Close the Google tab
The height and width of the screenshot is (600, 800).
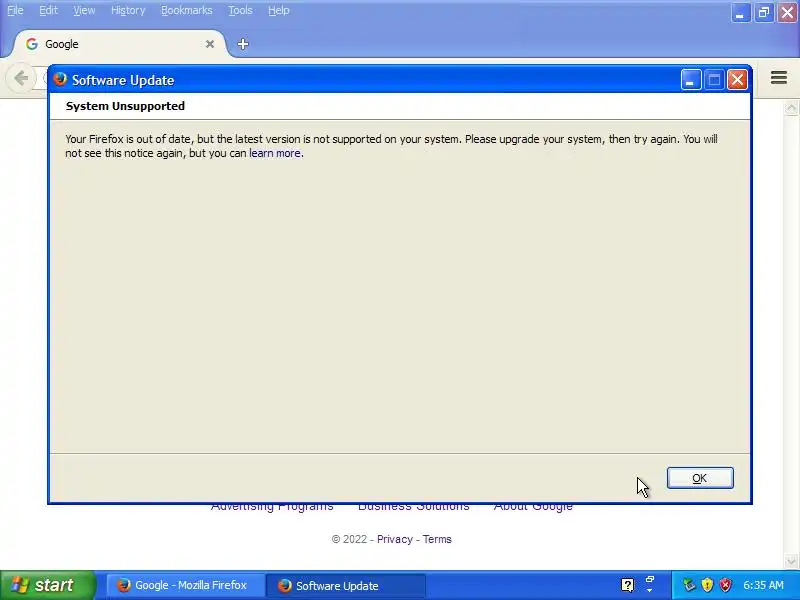tap(210, 44)
